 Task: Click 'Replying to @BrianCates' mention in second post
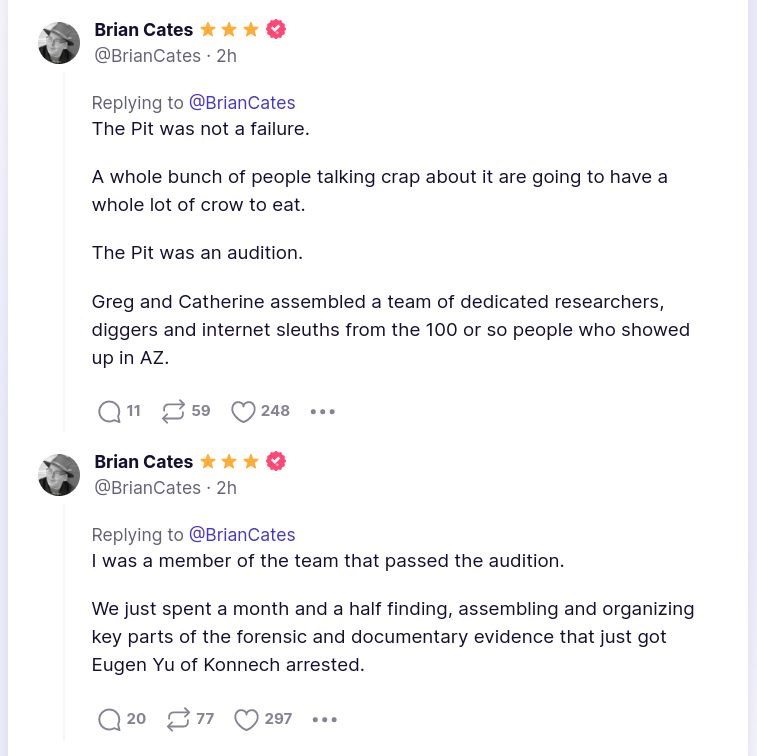point(242,535)
